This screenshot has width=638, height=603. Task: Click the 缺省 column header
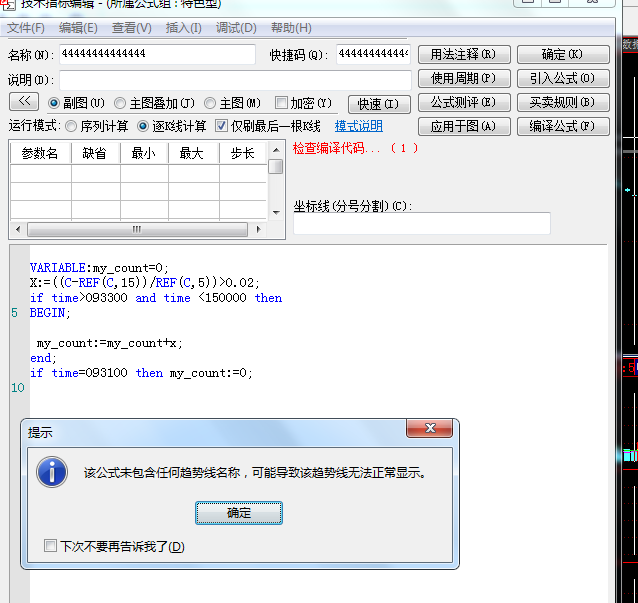[x=95, y=153]
